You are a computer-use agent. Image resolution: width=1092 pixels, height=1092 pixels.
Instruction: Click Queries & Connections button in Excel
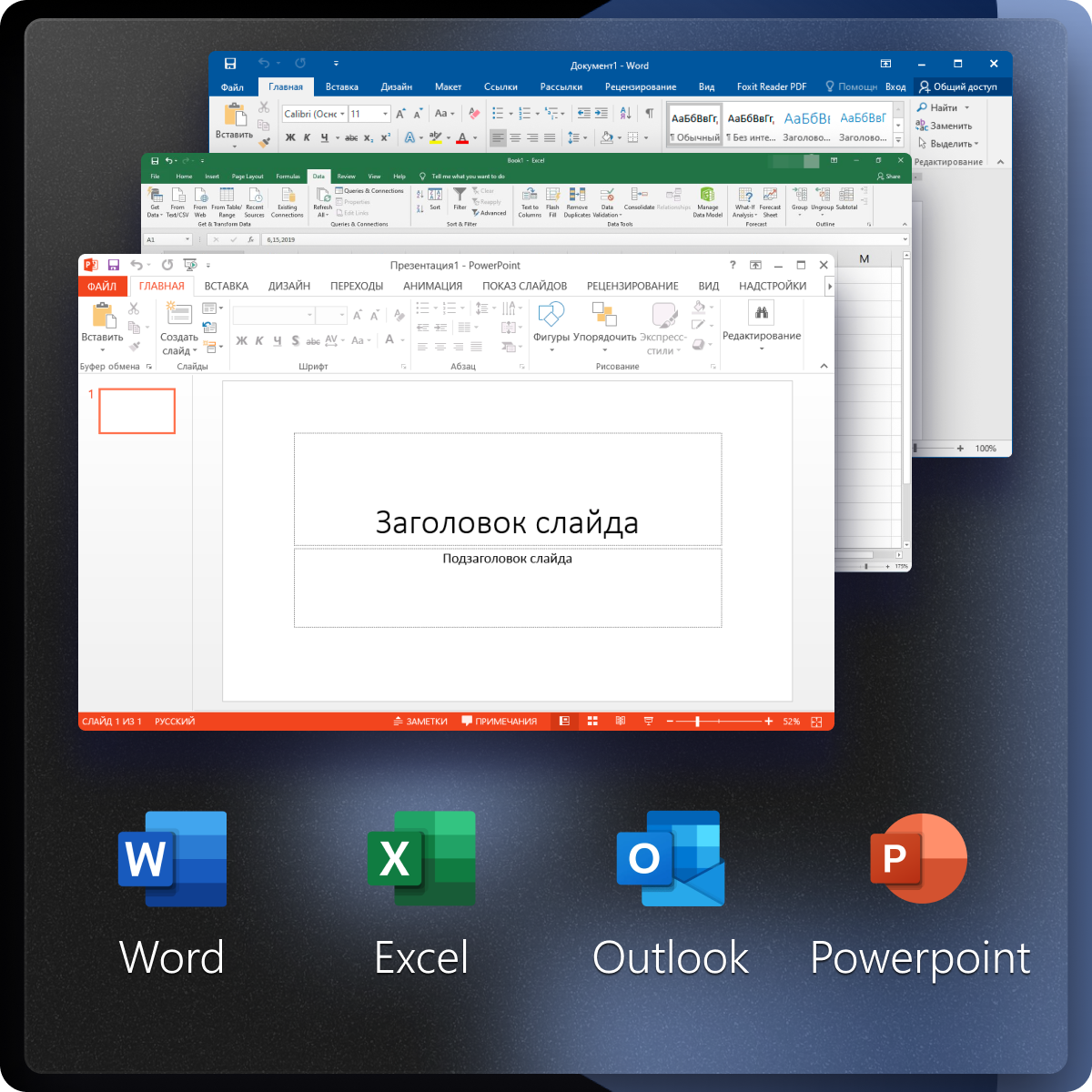click(x=369, y=191)
